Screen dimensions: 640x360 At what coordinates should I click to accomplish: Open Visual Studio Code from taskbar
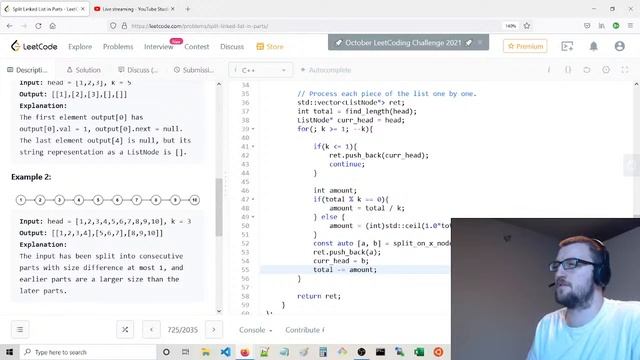click(225, 352)
